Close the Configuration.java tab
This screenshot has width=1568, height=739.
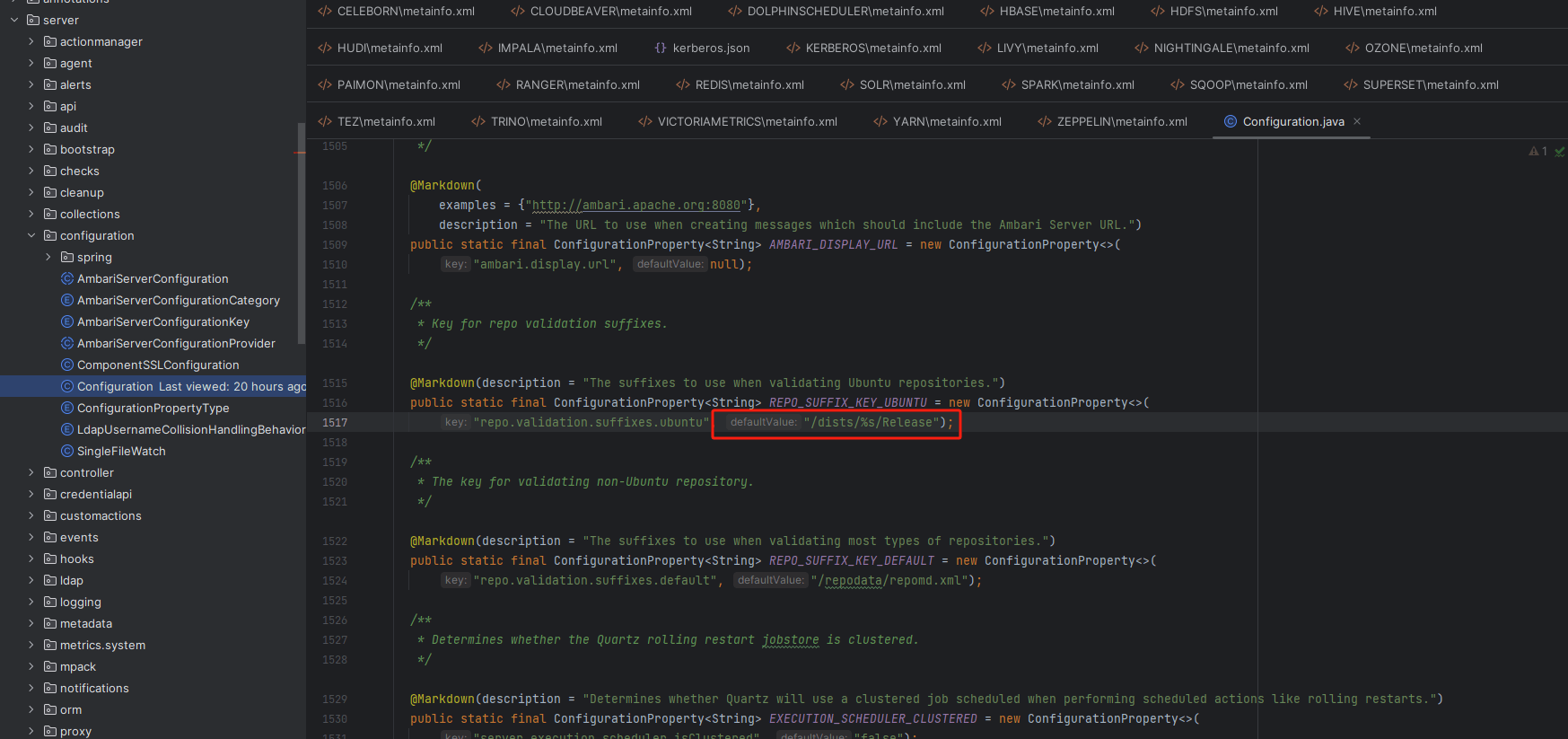(1357, 121)
